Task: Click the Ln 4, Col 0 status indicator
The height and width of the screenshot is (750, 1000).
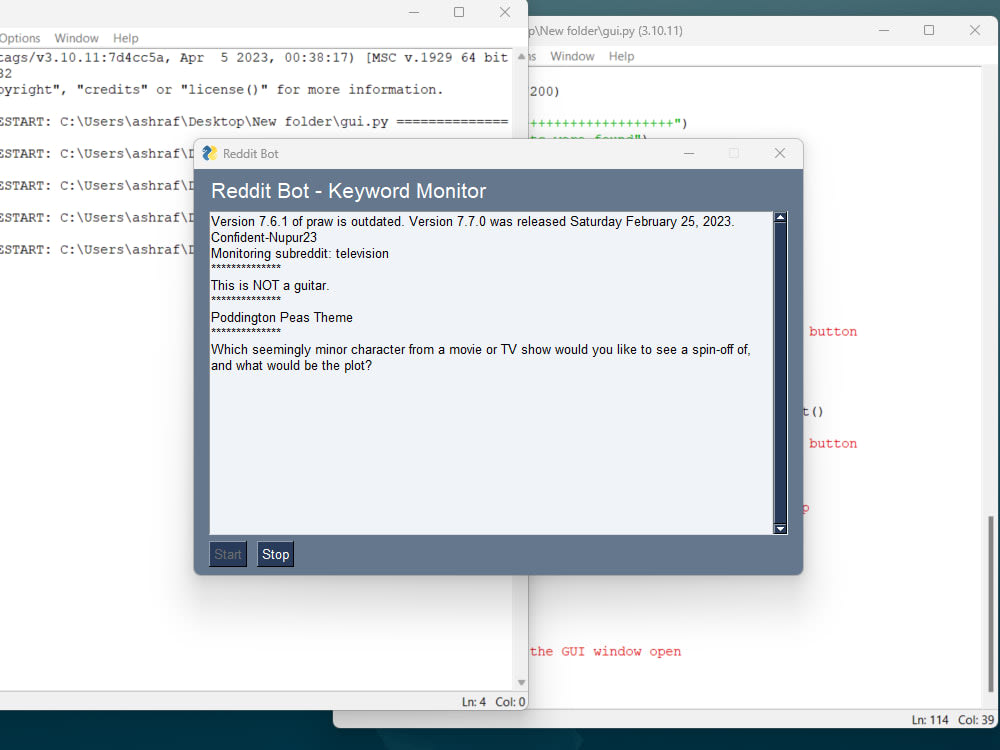Action: coord(490,701)
